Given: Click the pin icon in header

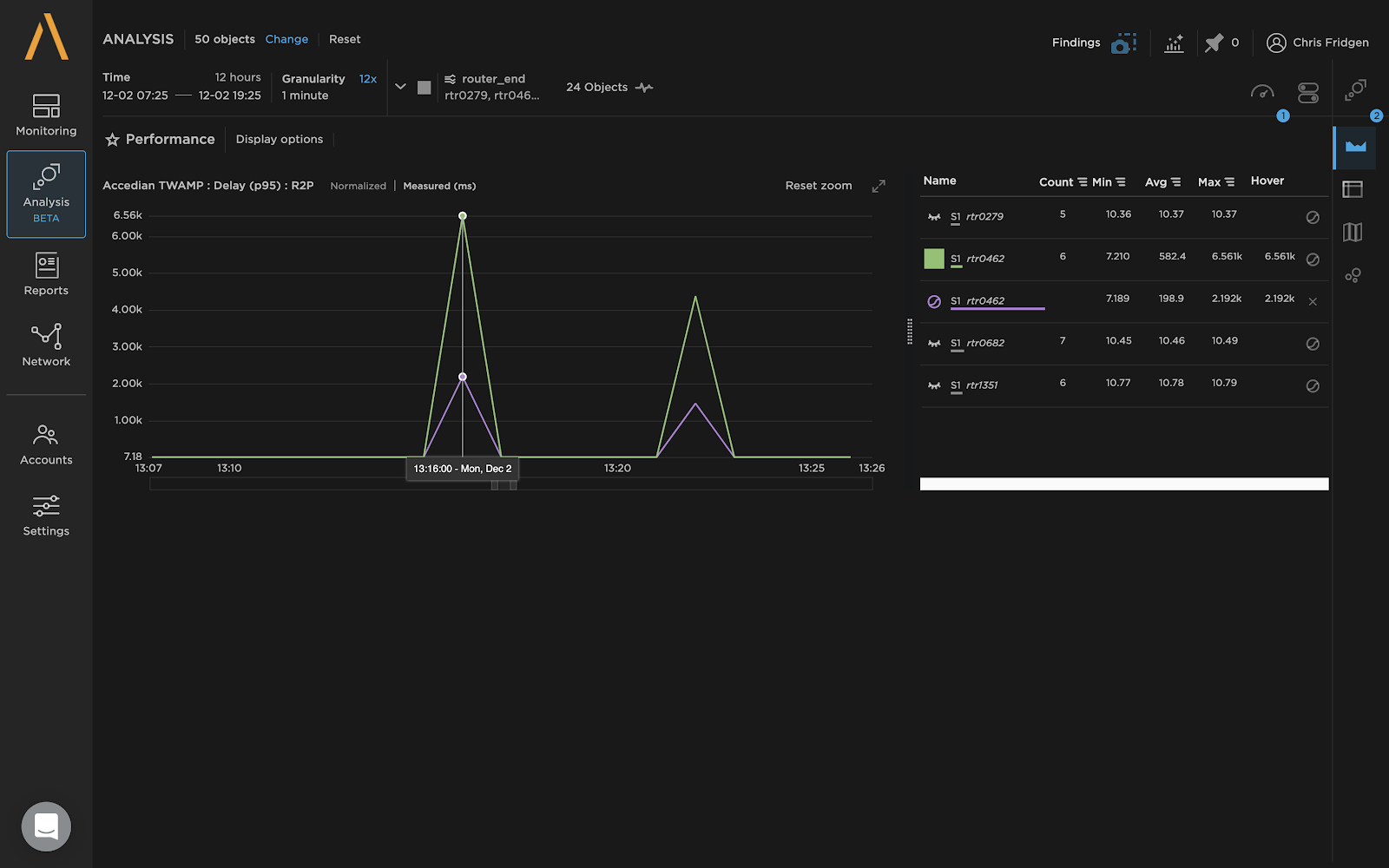Looking at the screenshot, I should (x=1214, y=43).
